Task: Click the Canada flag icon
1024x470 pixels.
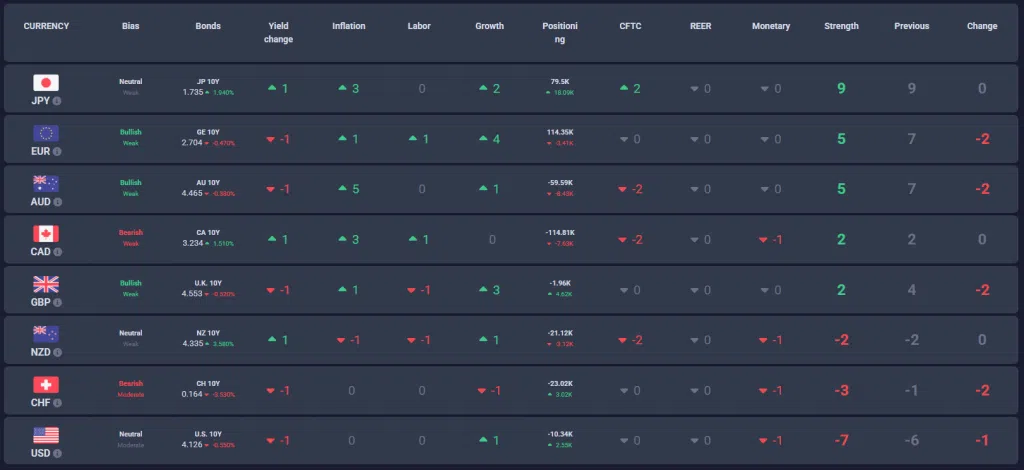Action: [46, 233]
